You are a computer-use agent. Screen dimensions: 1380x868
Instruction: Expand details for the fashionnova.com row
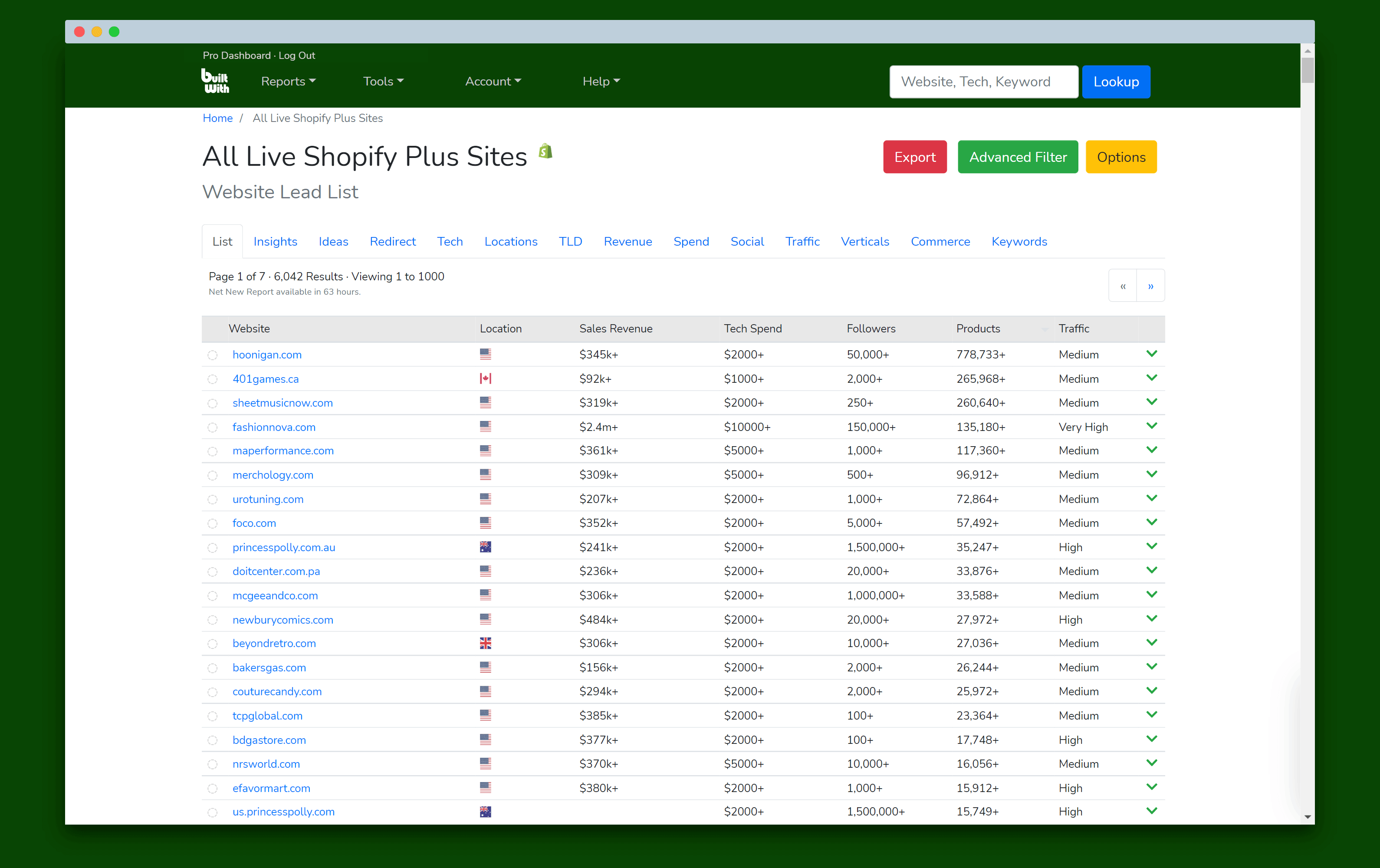click(1152, 426)
